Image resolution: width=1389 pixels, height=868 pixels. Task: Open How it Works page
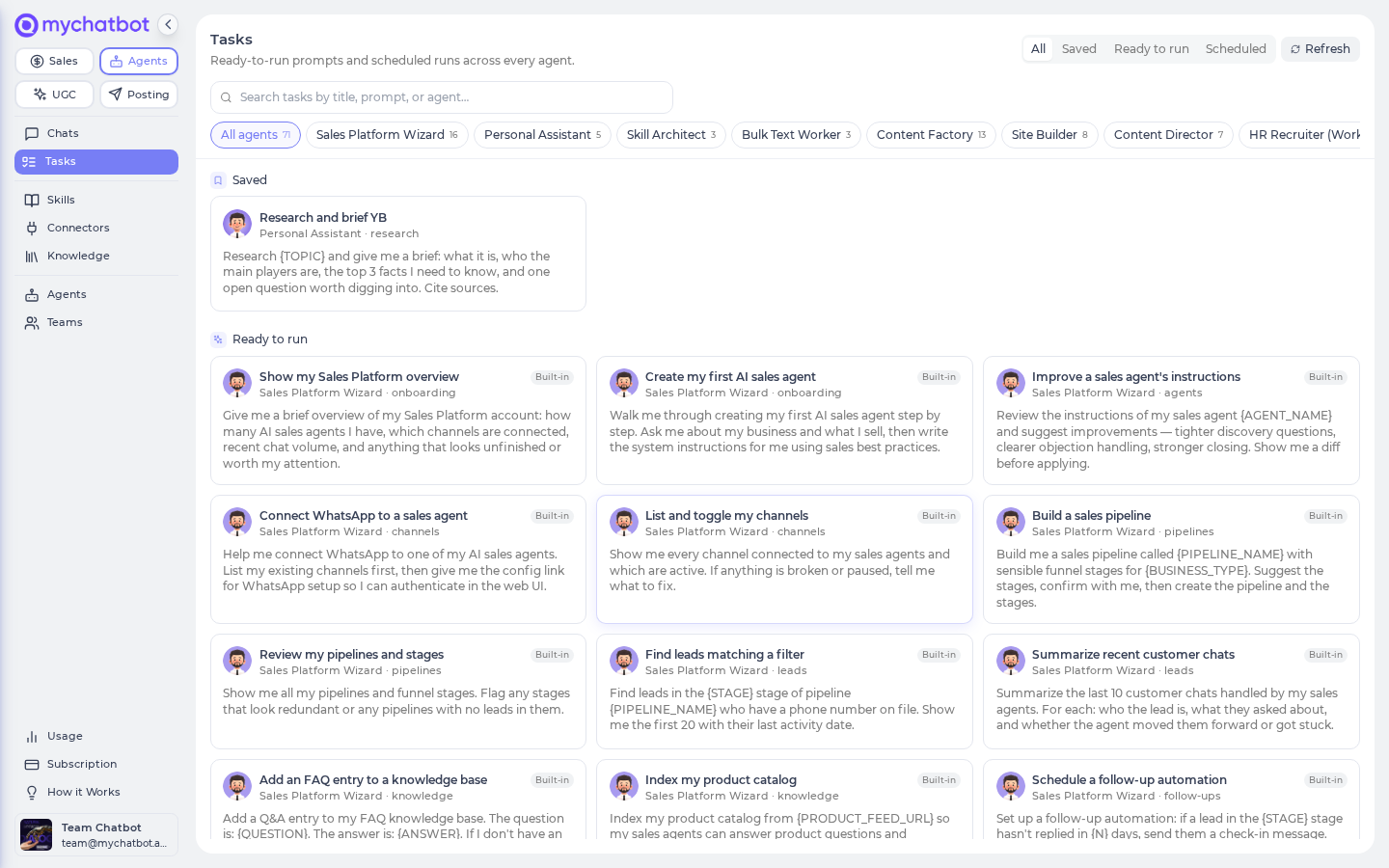click(96, 792)
